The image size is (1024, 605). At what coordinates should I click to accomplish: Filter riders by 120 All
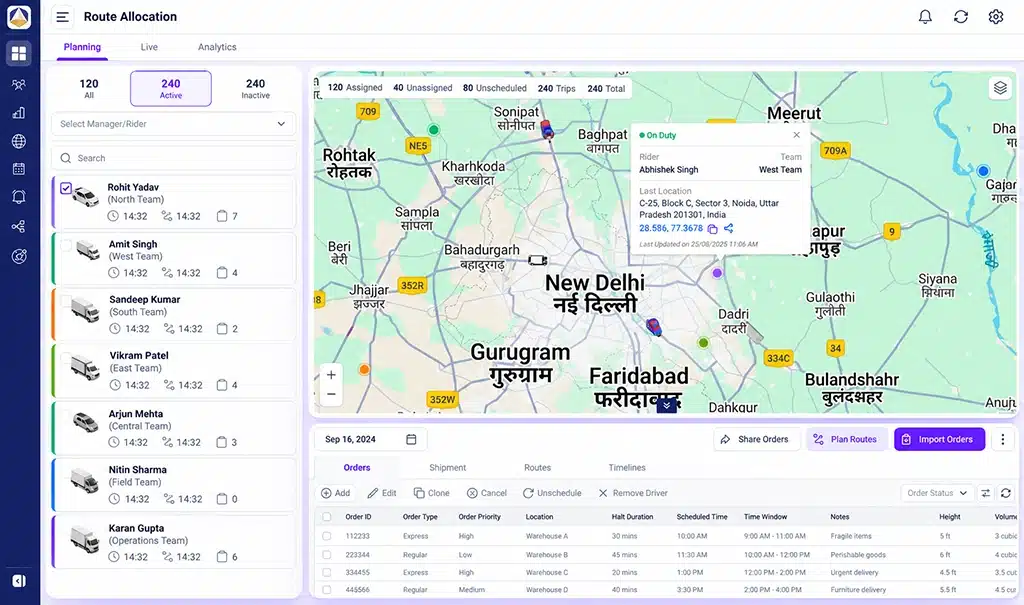[x=89, y=88]
